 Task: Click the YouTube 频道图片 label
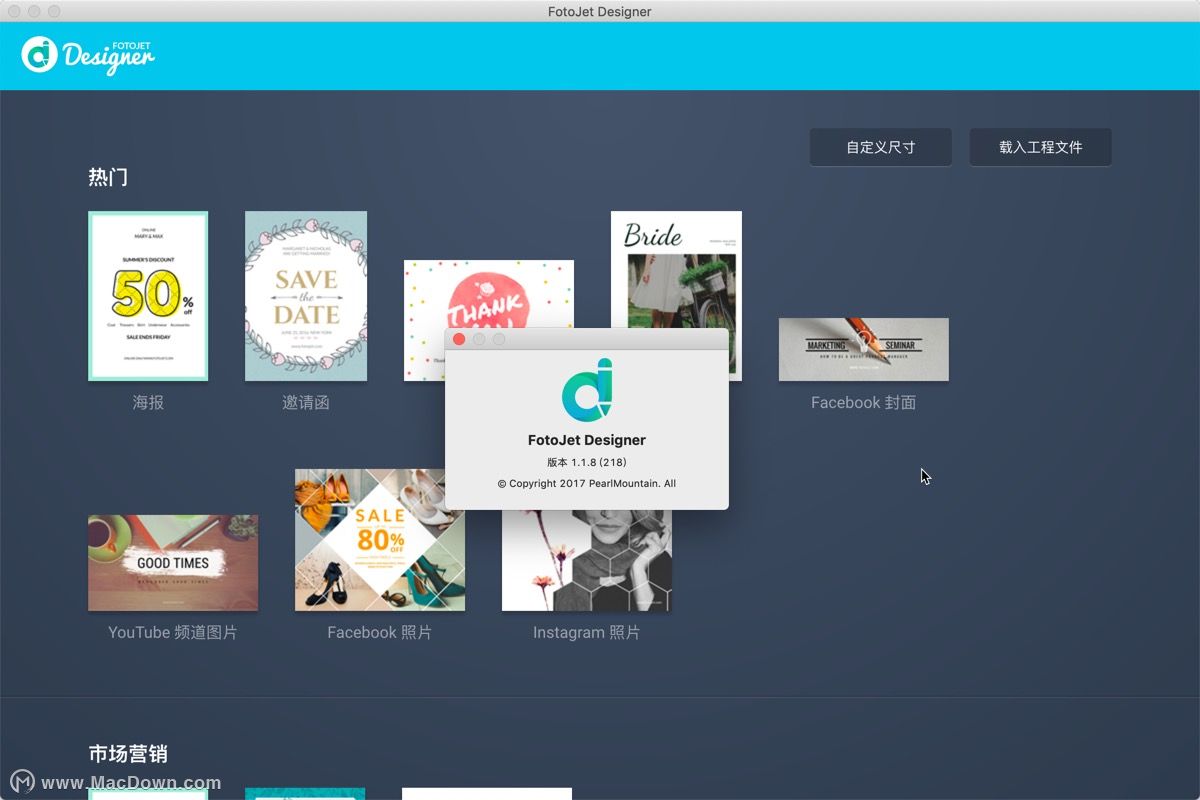(x=173, y=633)
